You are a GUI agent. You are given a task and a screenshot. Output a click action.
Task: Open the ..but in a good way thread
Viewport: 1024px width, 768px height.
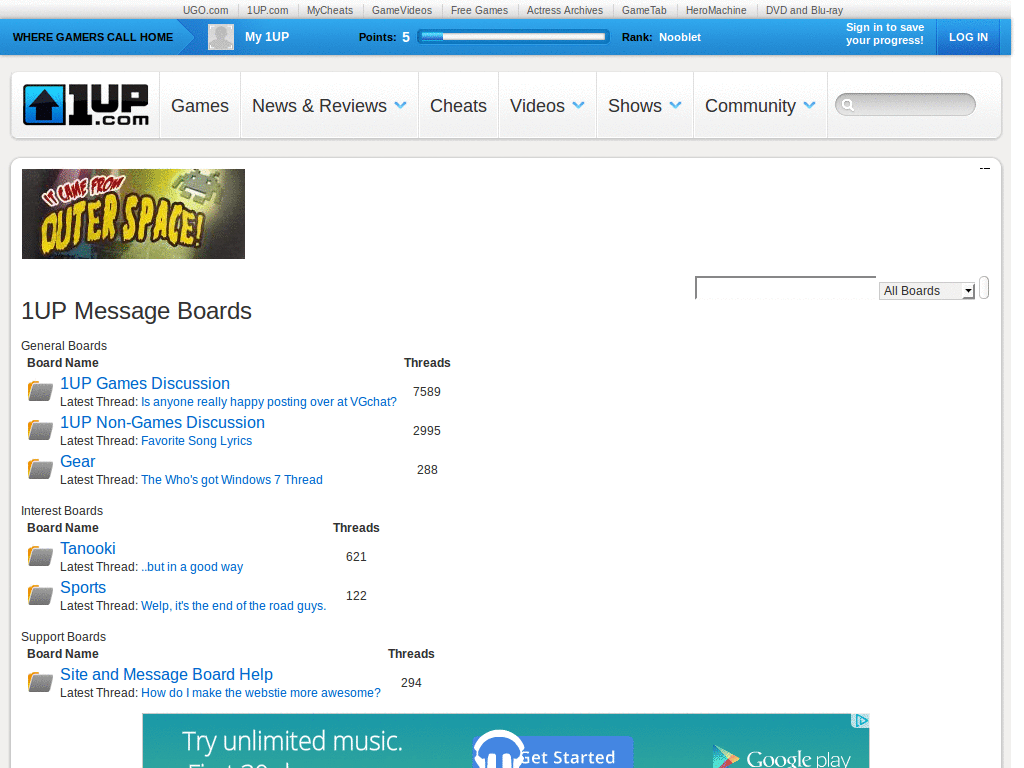(x=192, y=567)
